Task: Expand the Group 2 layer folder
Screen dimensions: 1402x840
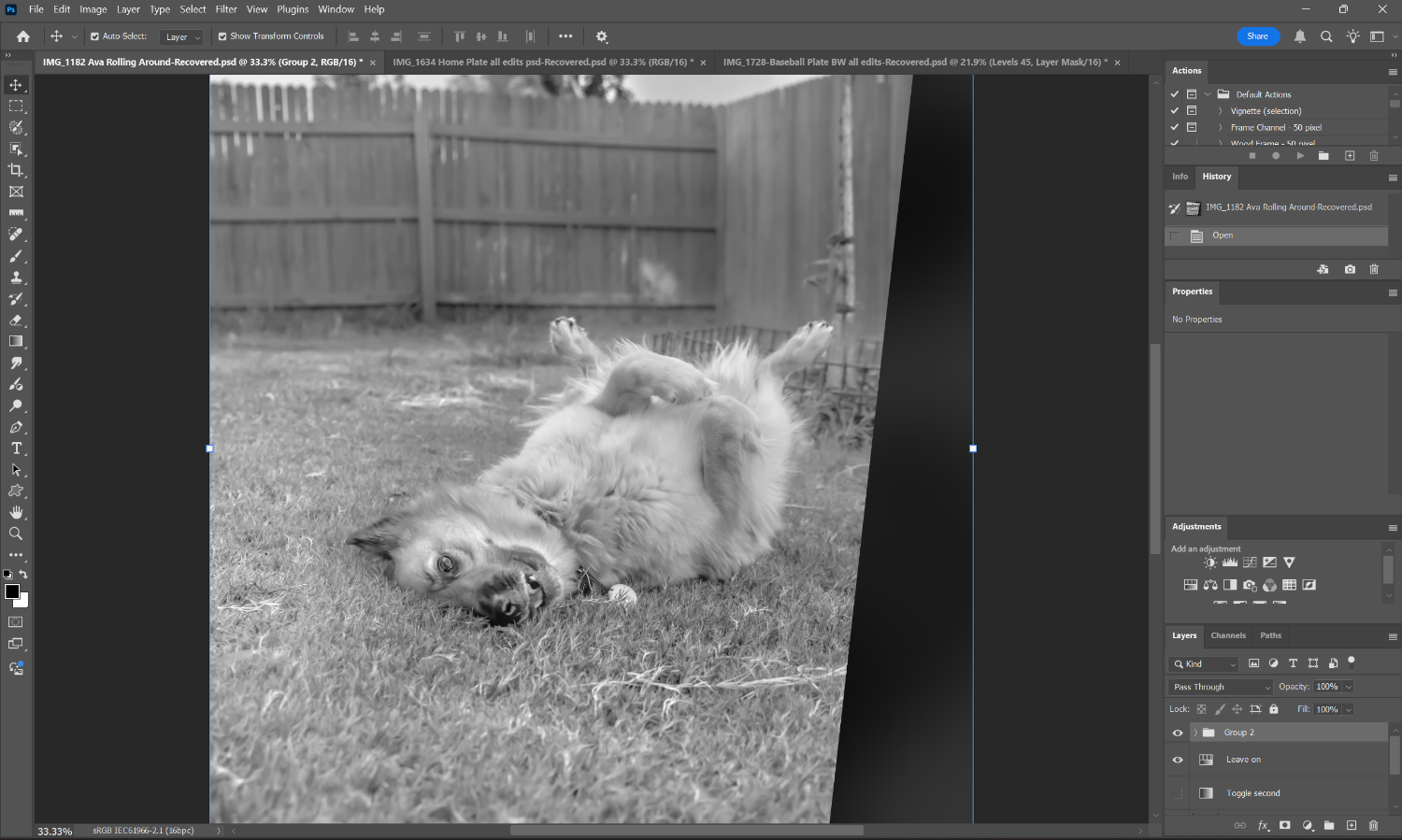Action: click(x=1195, y=733)
